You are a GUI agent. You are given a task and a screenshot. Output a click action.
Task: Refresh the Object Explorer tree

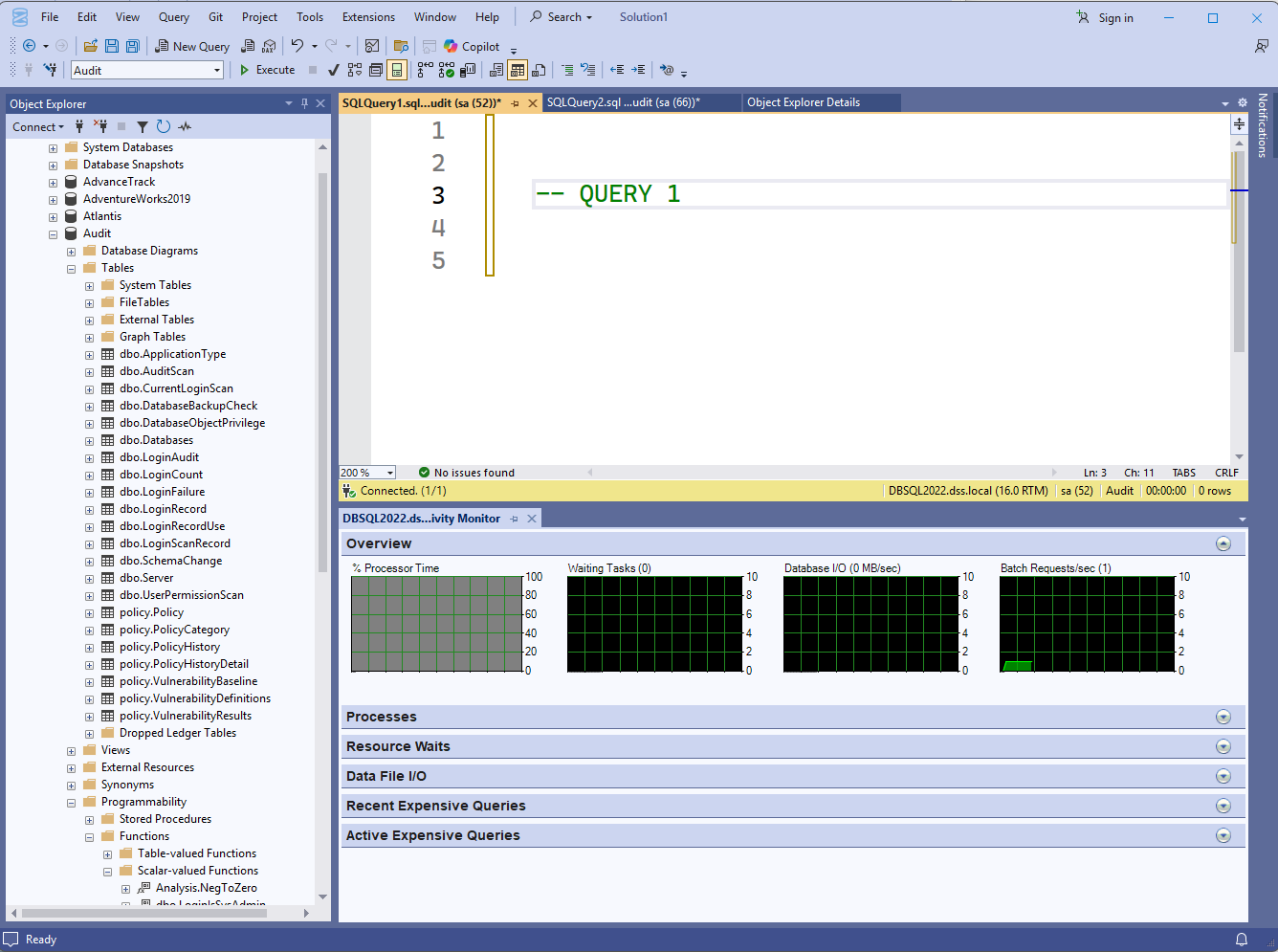162,126
